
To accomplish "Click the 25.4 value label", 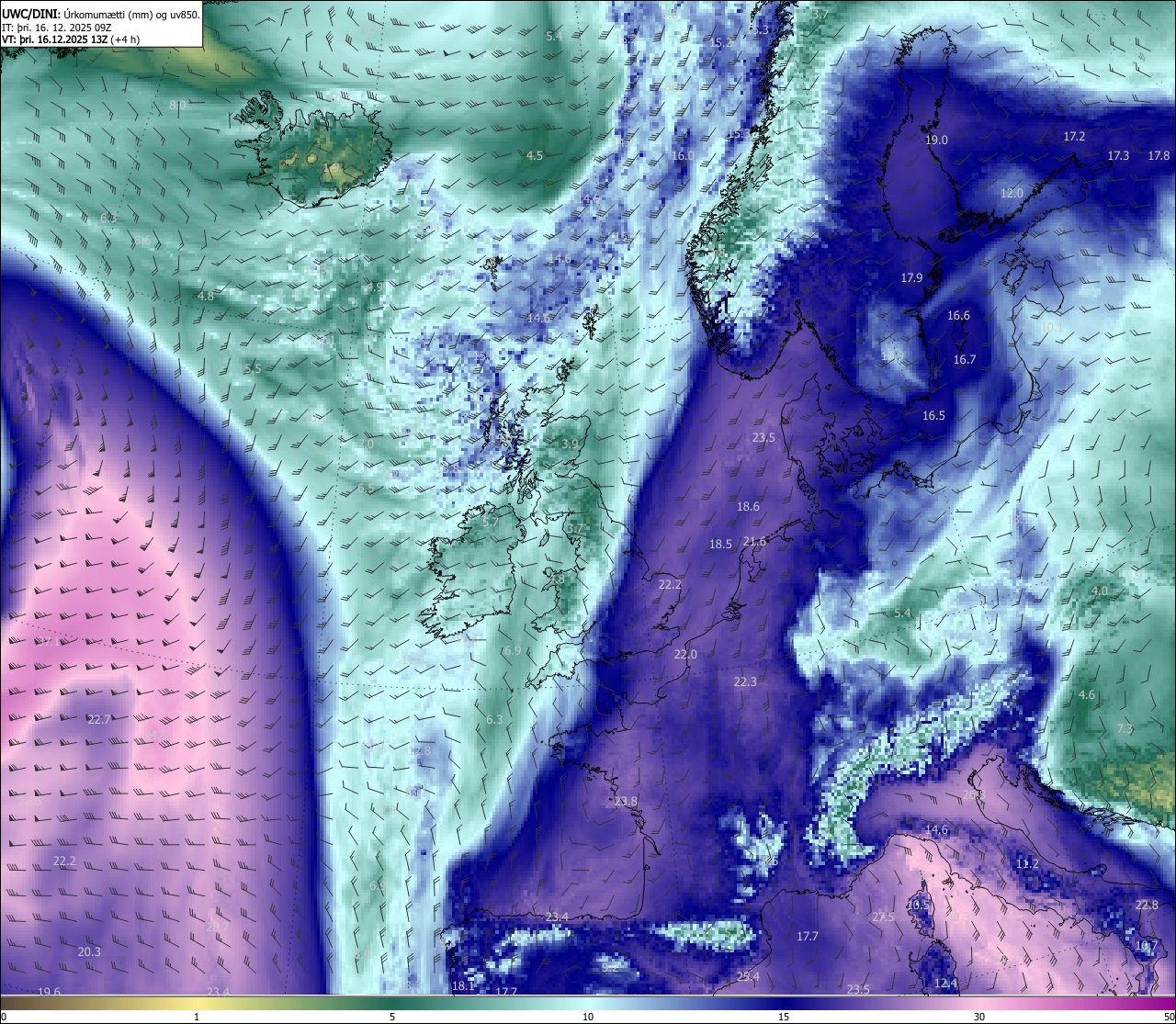I will click(x=748, y=976).
